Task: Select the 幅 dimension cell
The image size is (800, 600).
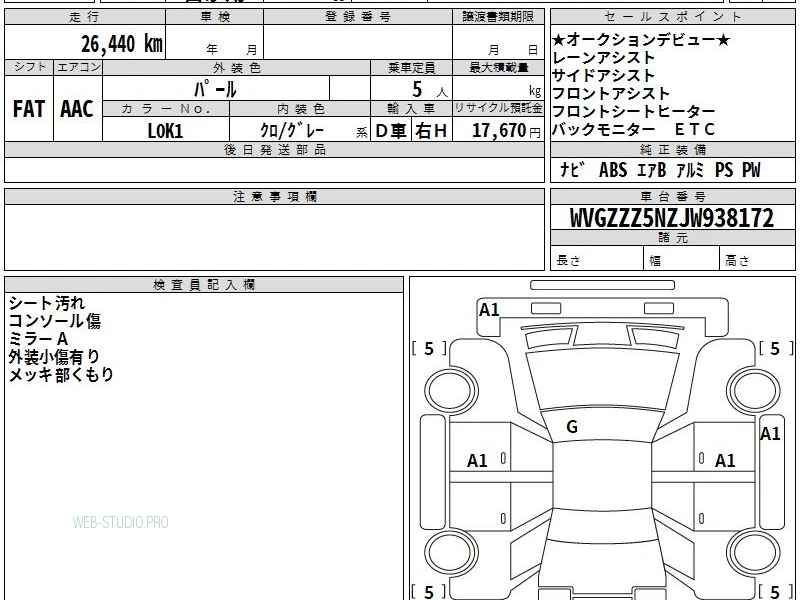Action: tap(682, 259)
